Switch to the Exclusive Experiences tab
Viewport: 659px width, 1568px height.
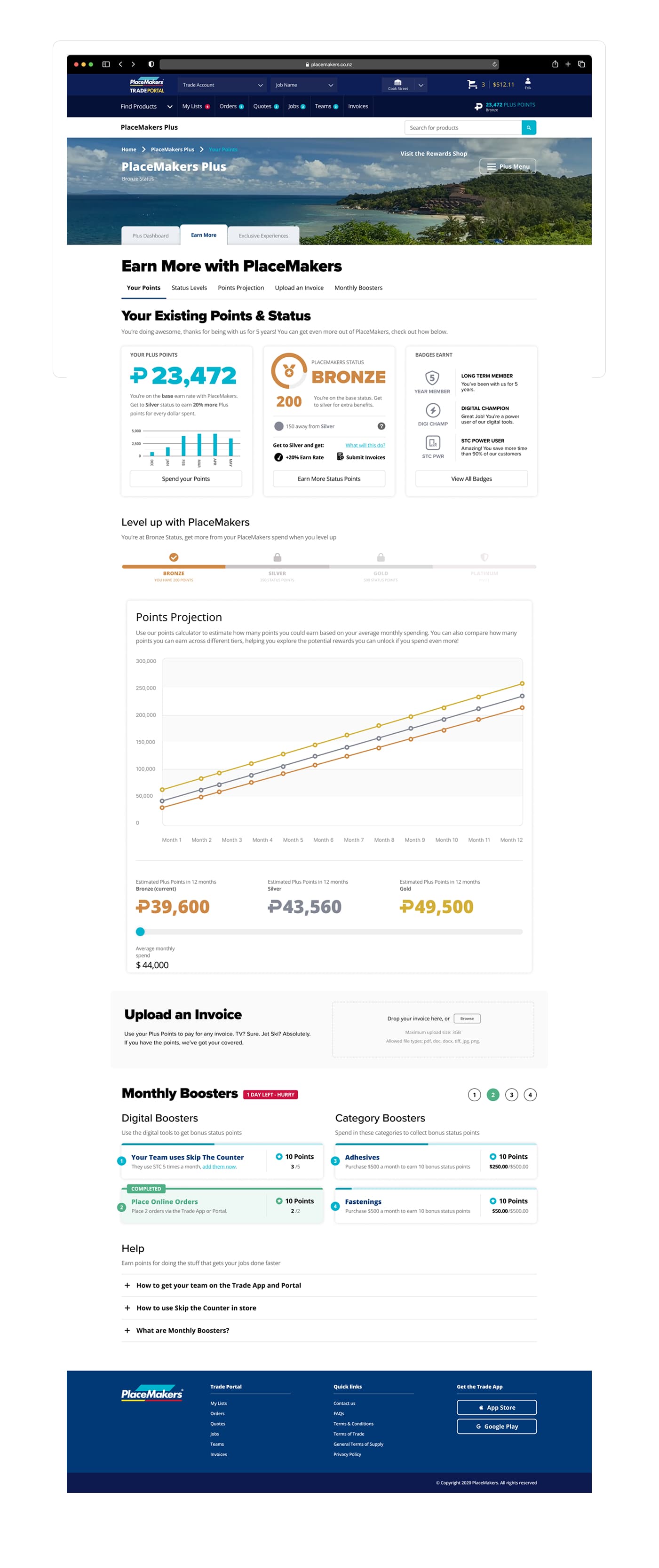pos(264,235)
